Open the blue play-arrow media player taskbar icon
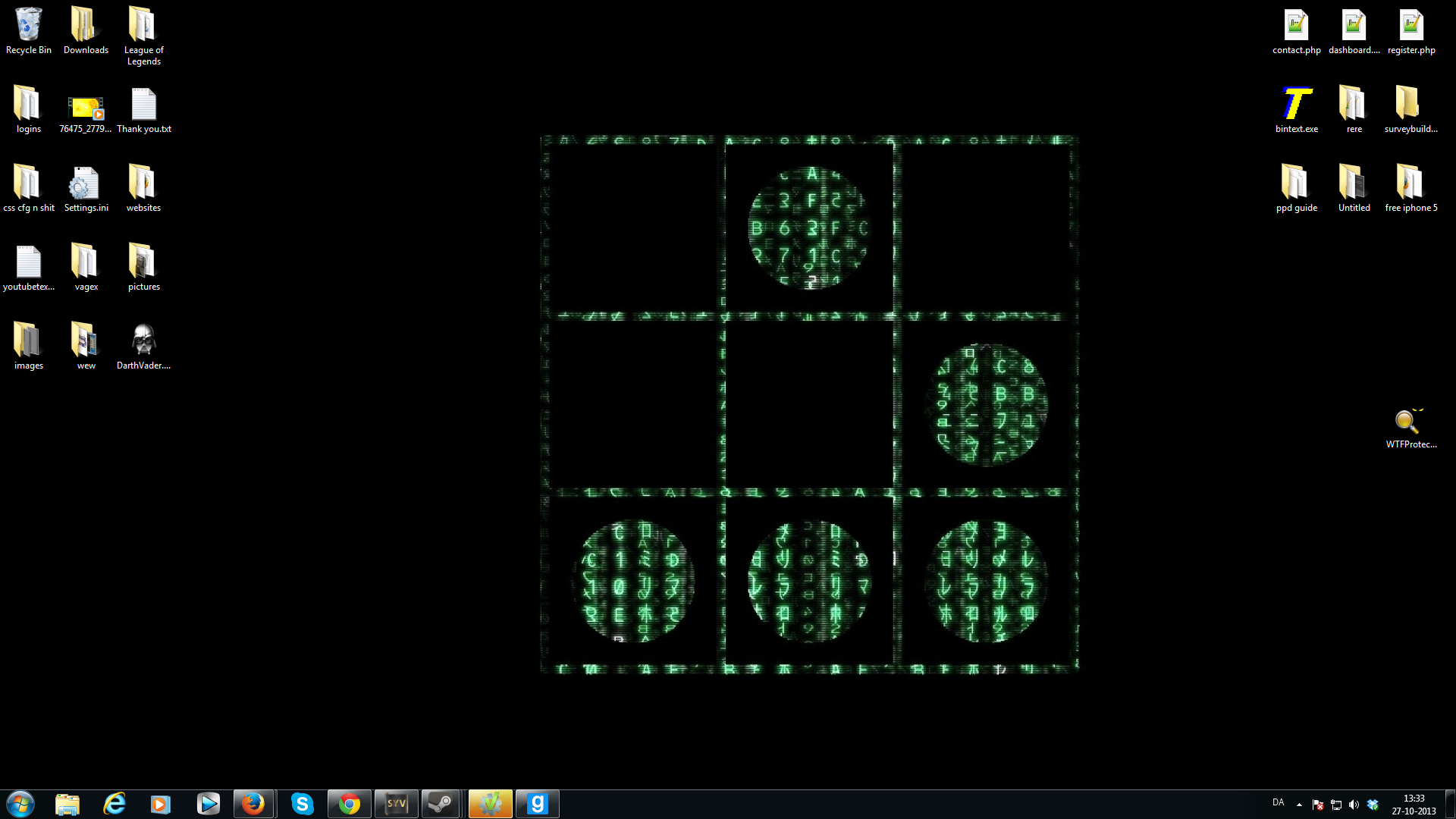 (x=208, y=804)
